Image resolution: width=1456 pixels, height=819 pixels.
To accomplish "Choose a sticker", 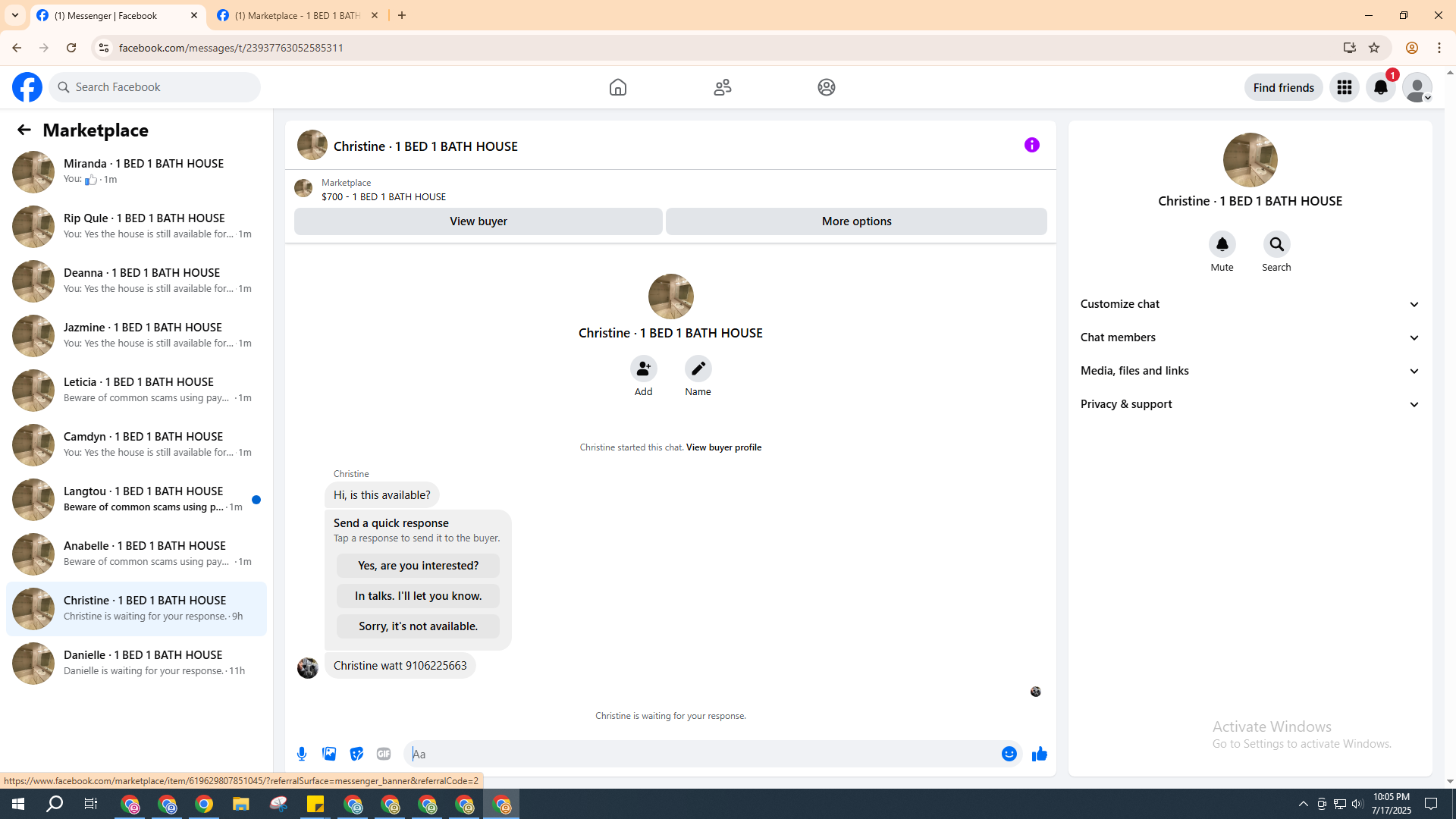I will [356, 754].
